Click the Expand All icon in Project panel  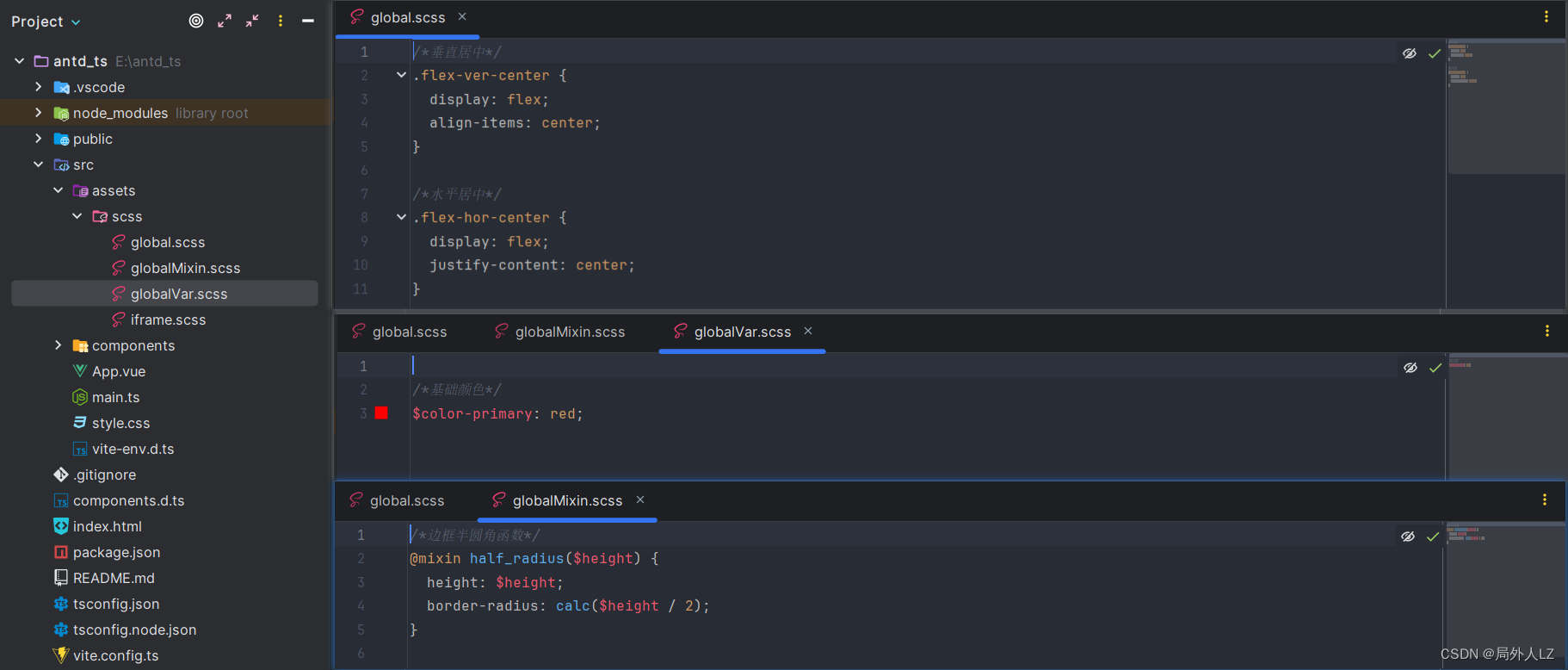click(225, 21)
